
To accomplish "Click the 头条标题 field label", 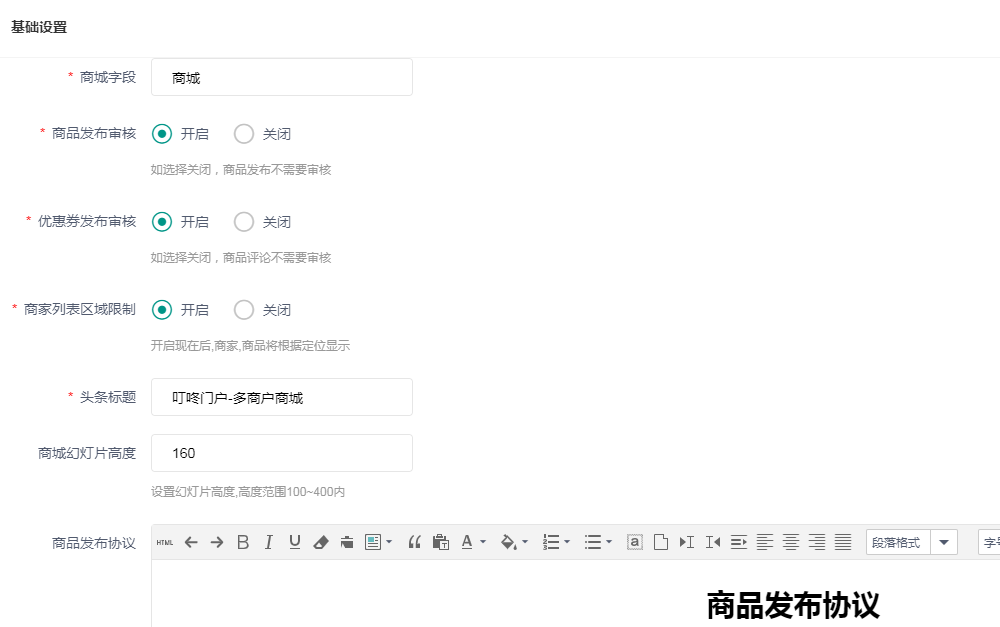I will click(x=108, y=397).
